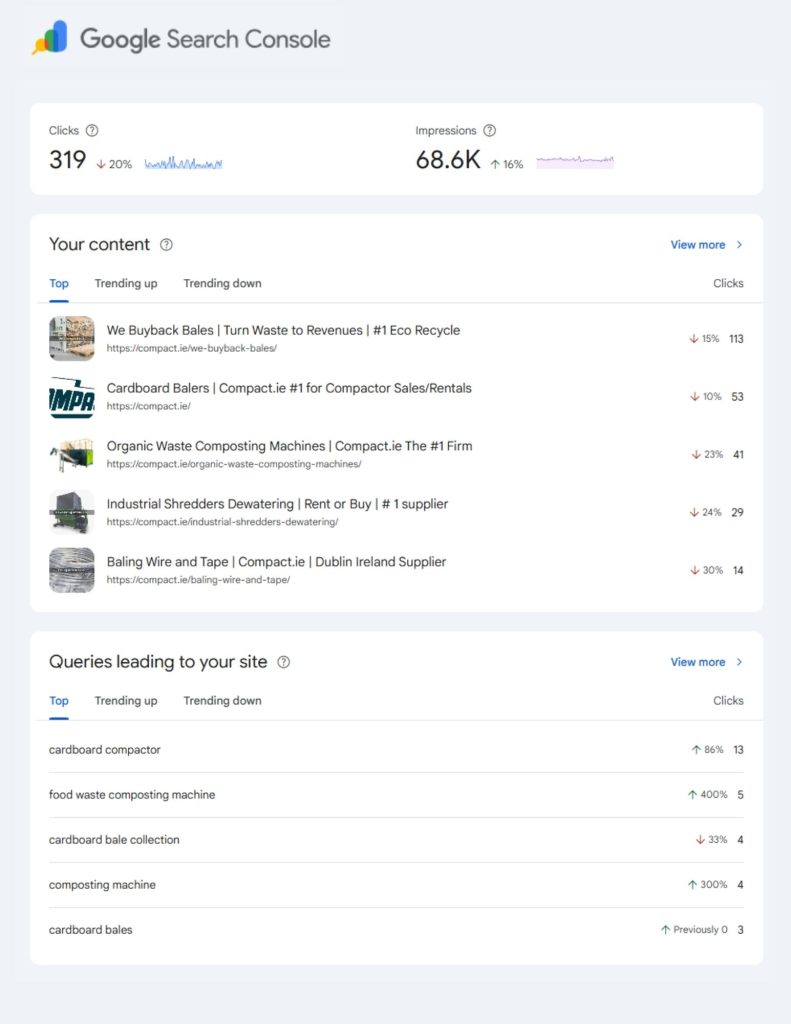Open the compact.ie/we-buyback-bales/ URL link
Image resolution: width=791 pixels, height=1024 pixels.
coord(191,349)
